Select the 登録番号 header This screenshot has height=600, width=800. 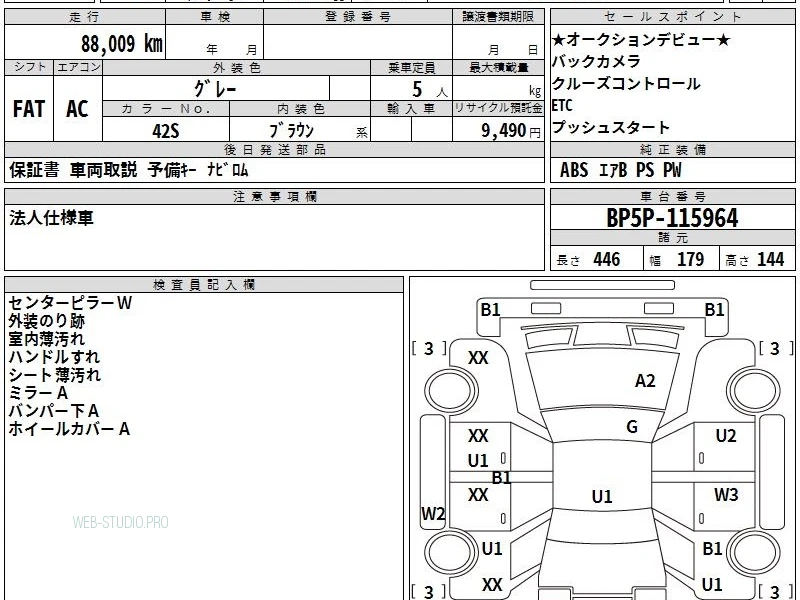[358, 17]
